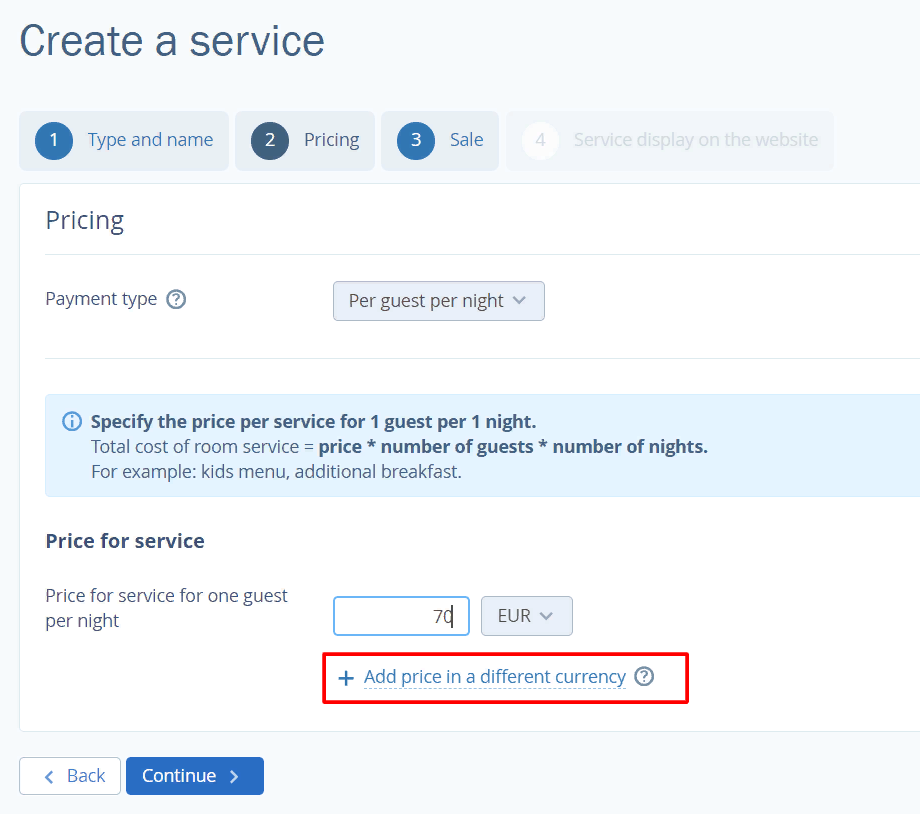
Task: Click Add price in a different currency link
Action: click(x=495, y=677)
